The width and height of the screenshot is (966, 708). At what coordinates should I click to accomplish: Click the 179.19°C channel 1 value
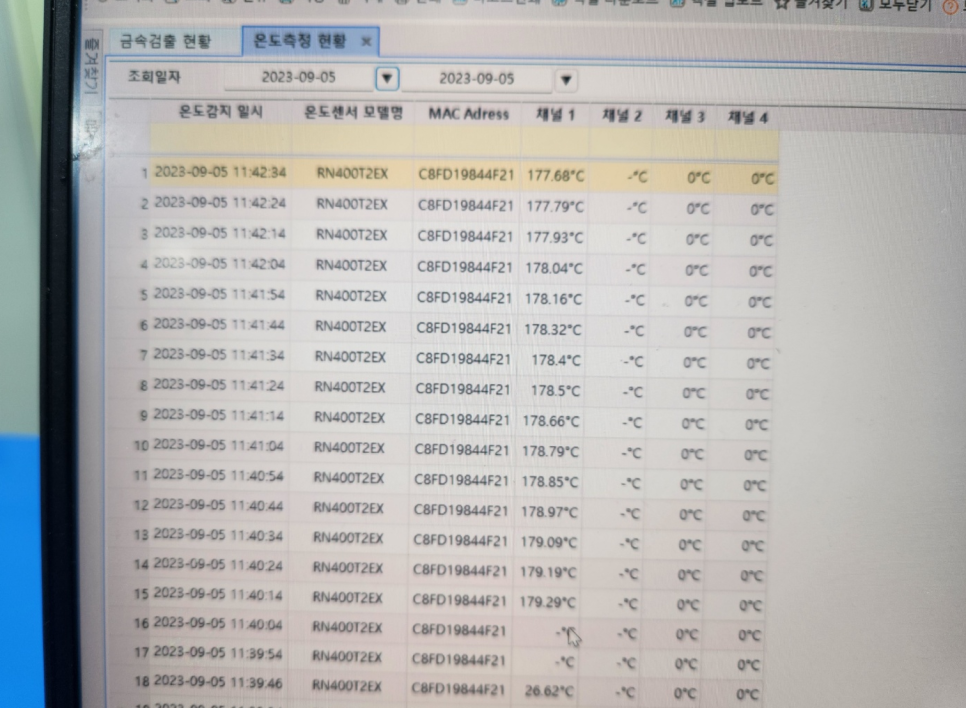(x=548, y=572)
